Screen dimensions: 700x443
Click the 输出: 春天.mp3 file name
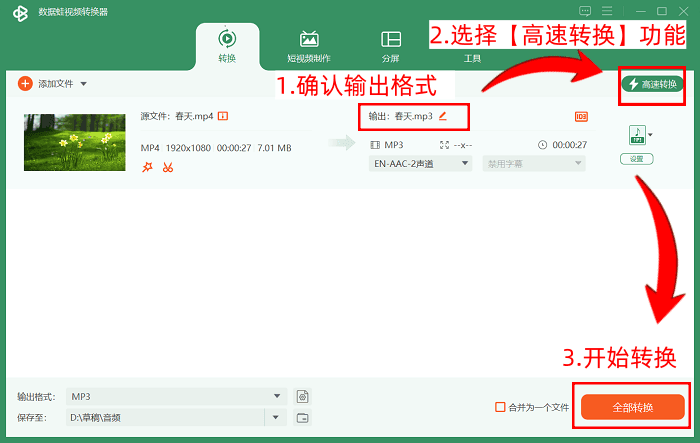(x=400, y=116)
